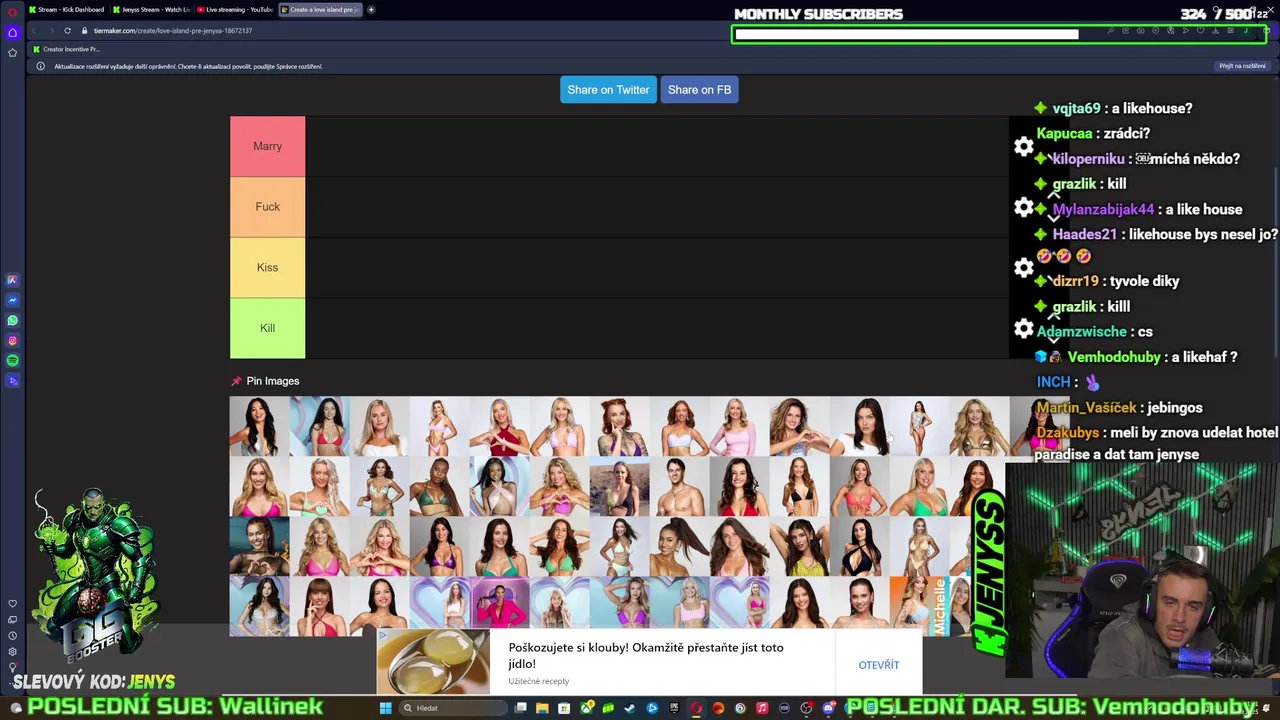This screenshot has width=1280, height=720.
Task: Open Steam from the taskbar
Action: [x=630, y=708]
